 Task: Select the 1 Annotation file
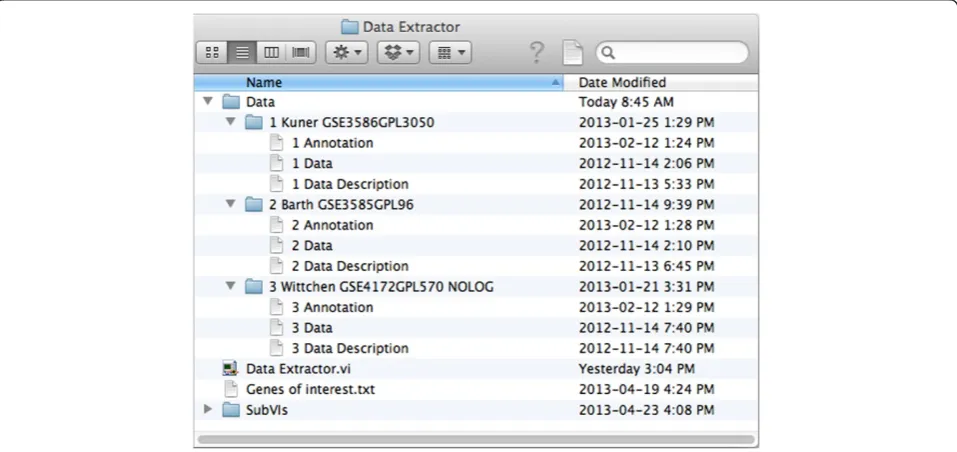(332, 143)
